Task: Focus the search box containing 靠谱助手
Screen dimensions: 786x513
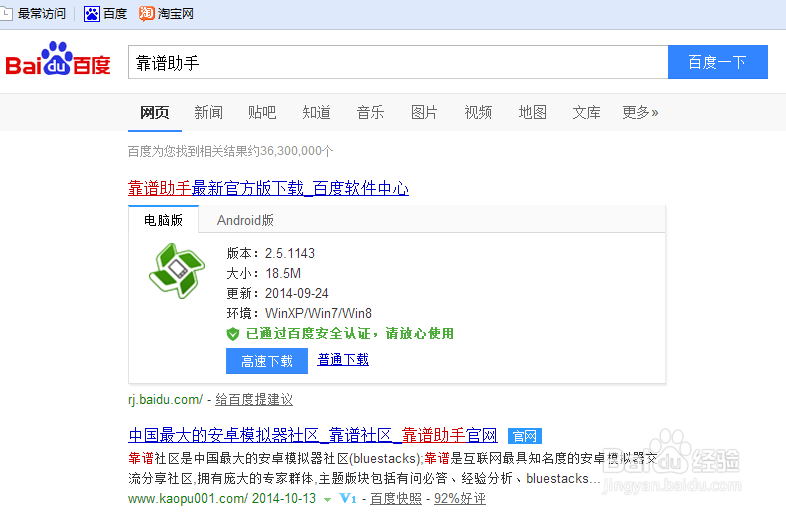Action: pyautogui.click(x=398, y=62)
